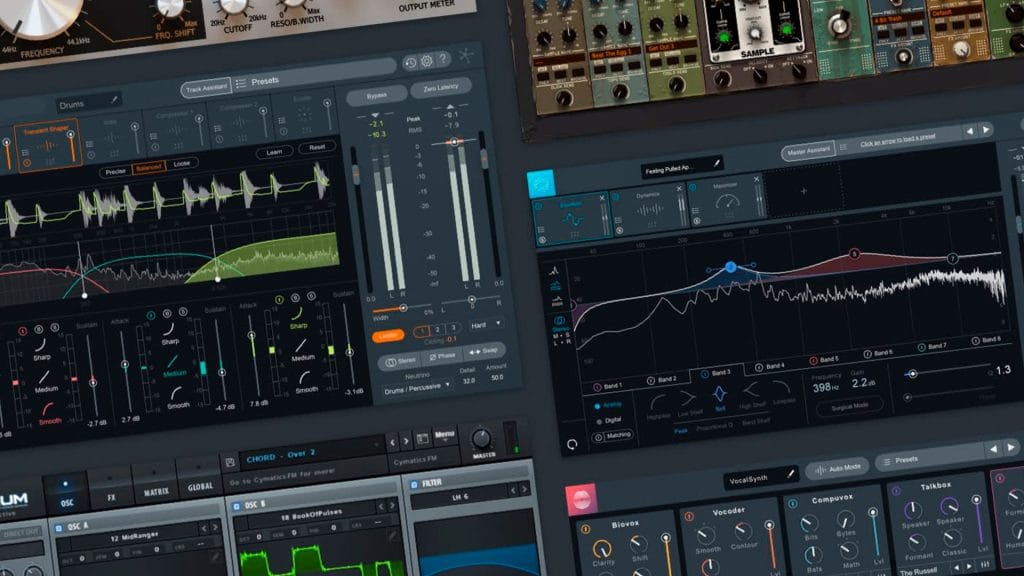Toggle the Biovox module power button
The width and height of the screenshot is (1024, 576).
pos(585,529)
